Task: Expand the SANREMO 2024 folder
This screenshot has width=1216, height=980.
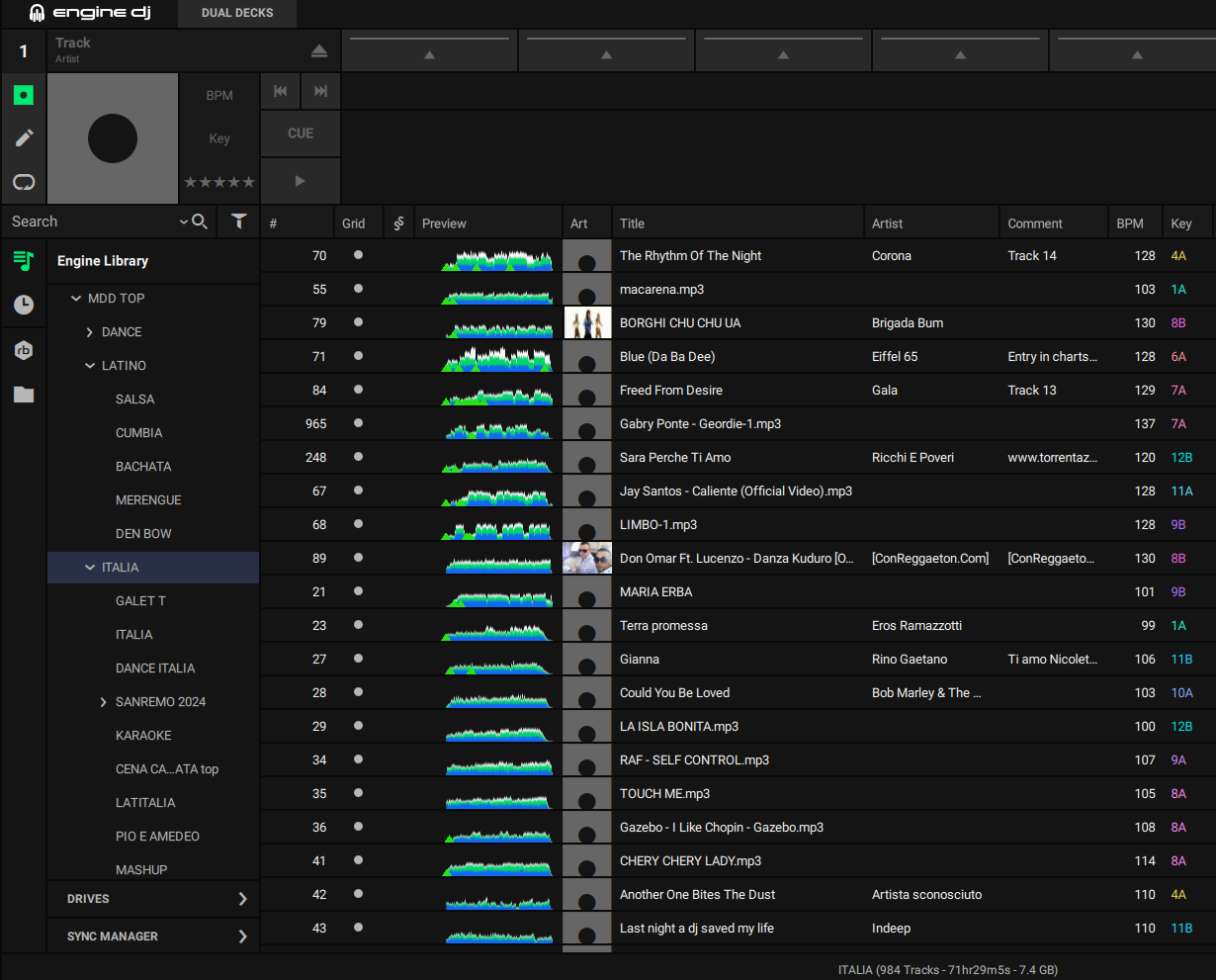Action: click(104, 702)
